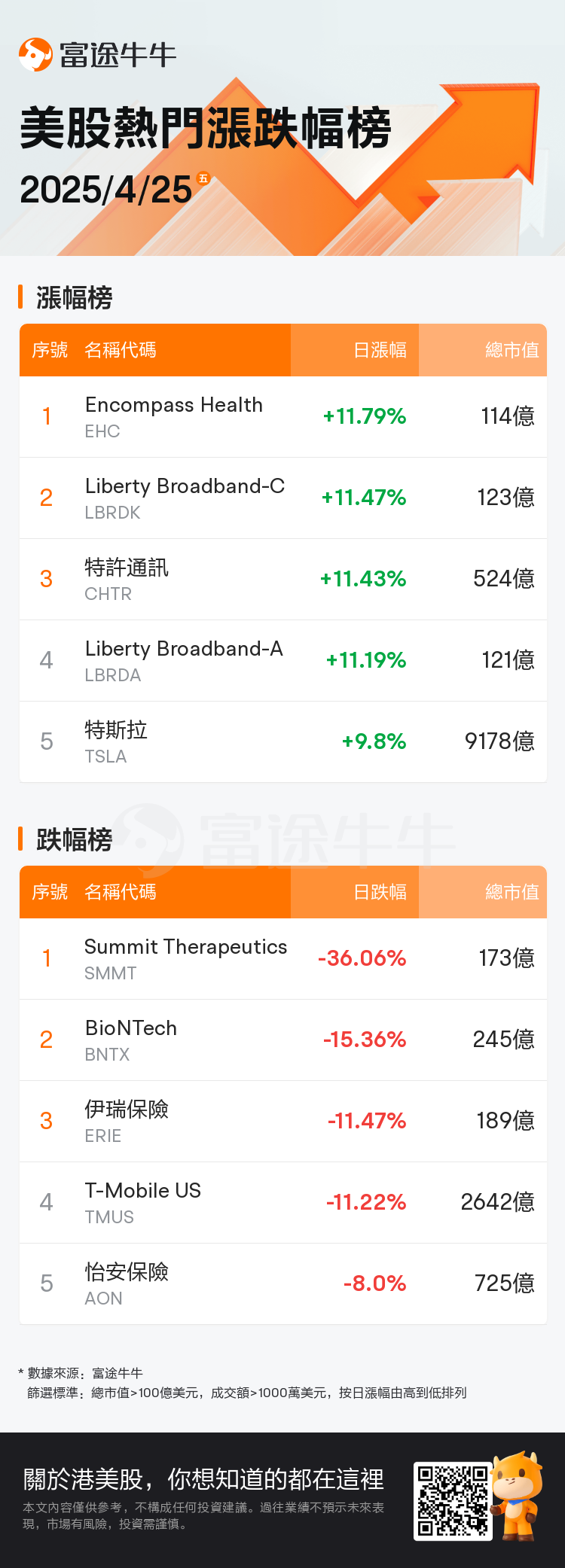Open the 特斯拉 TSLA row
Viewport: 565px width, 1568px height.
283,742
